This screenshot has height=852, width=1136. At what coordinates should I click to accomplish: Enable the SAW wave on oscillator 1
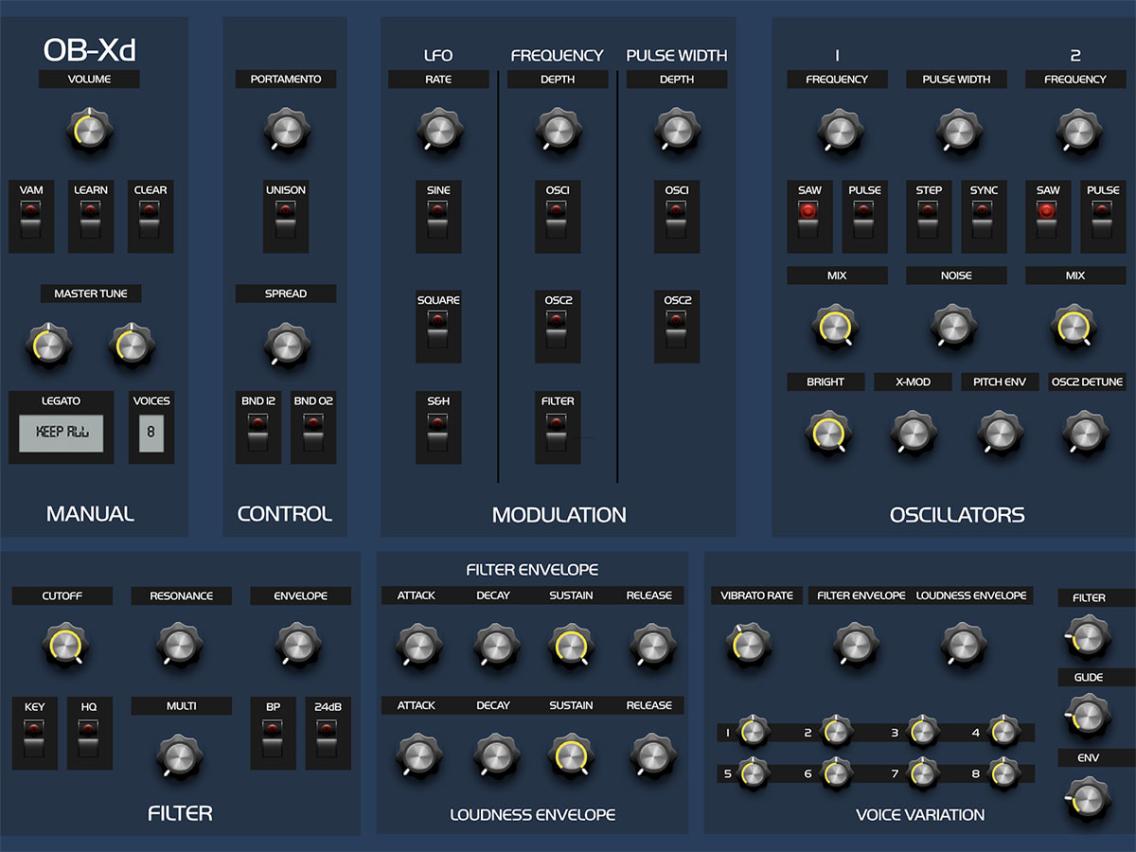tap(808, 217)
